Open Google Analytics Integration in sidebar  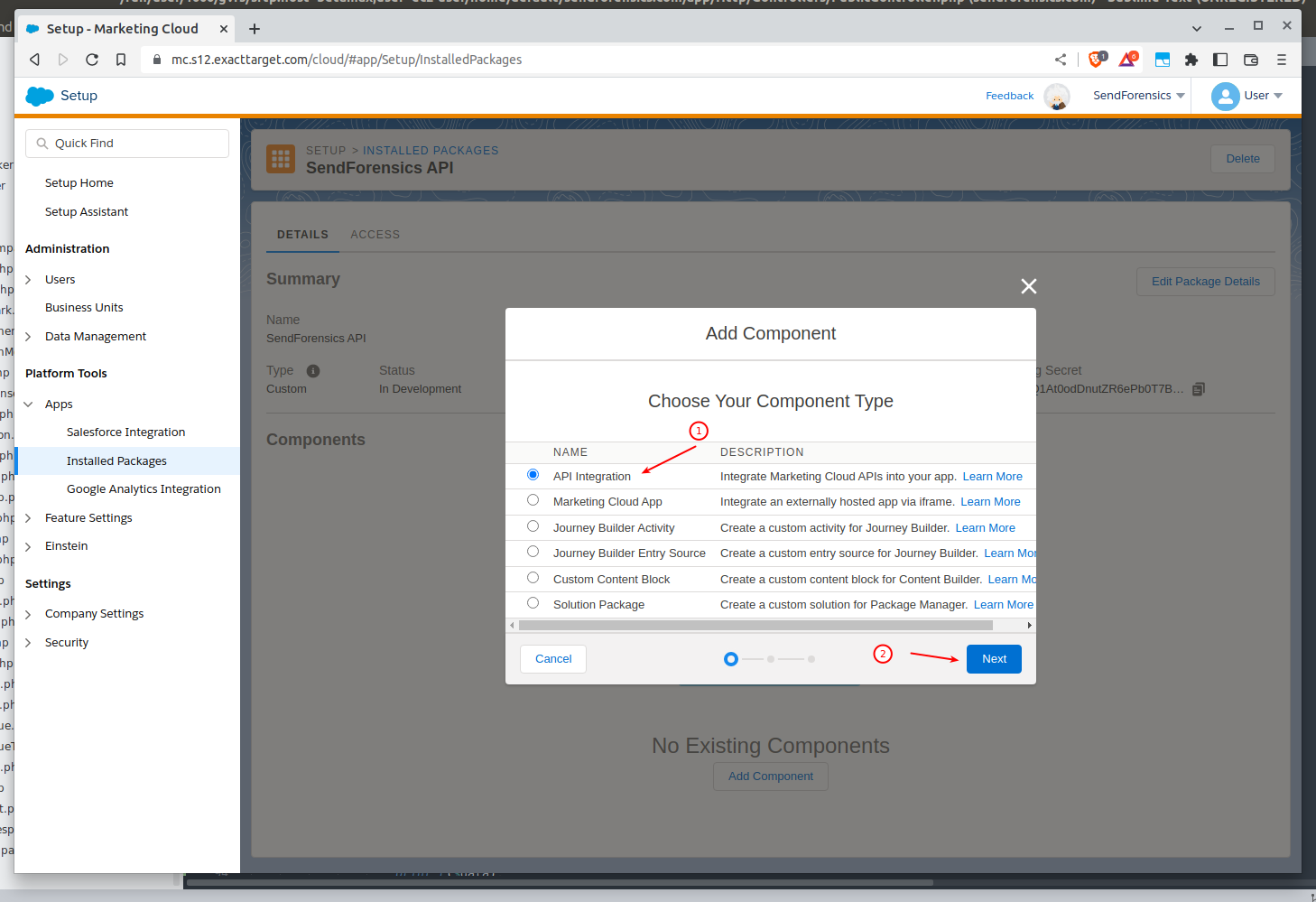[x=144, y=489]
